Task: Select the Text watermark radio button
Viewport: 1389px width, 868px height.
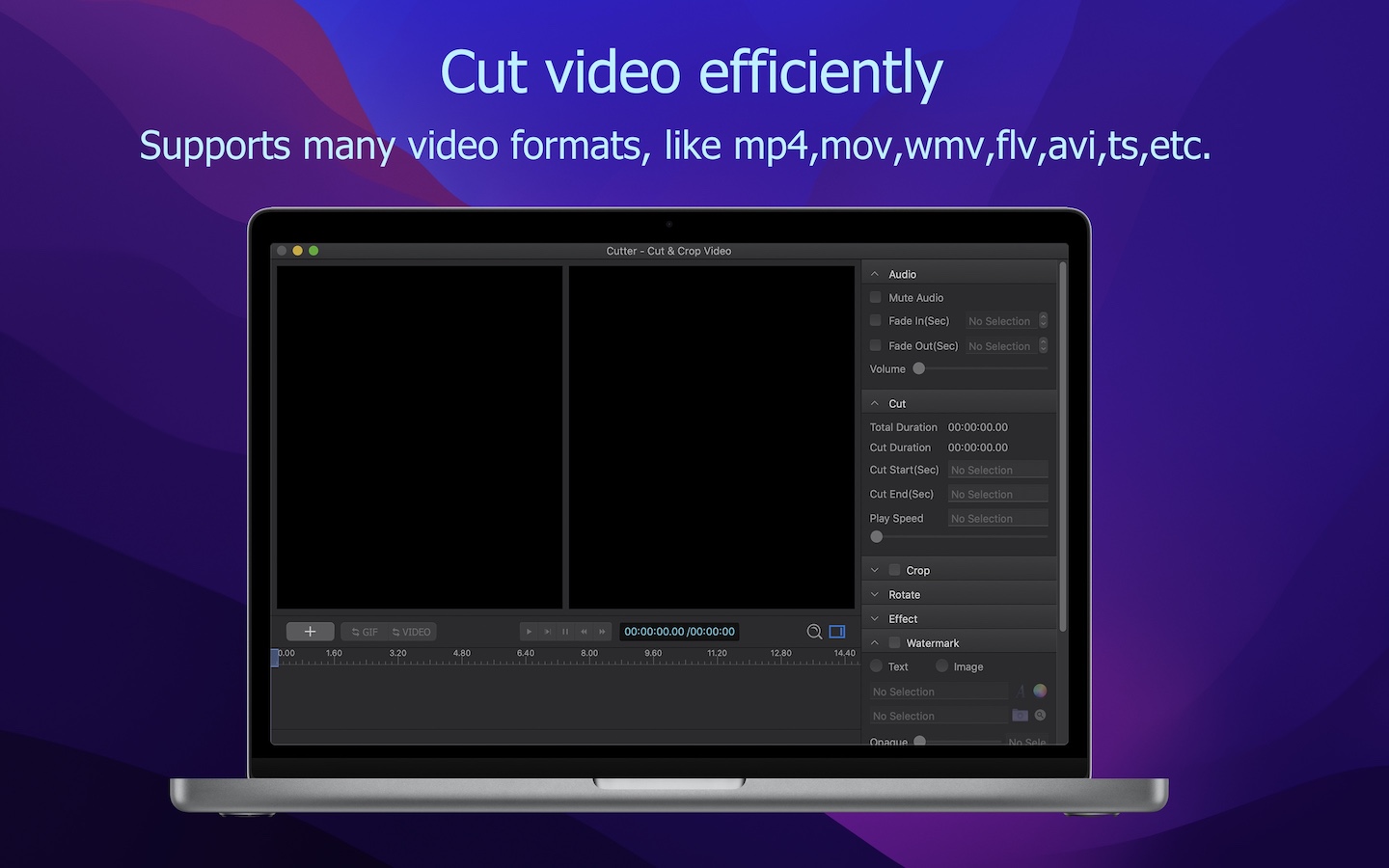Action: tap(876, 666)
